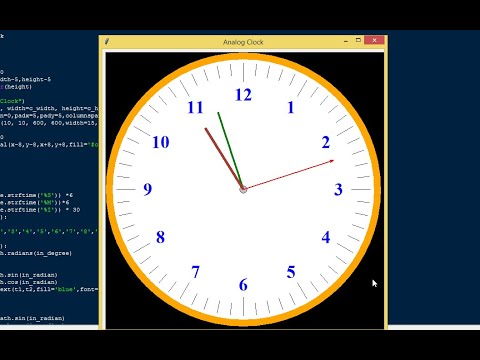
Task: Click the number 7 on the clock face
Action: coord(196,272)
